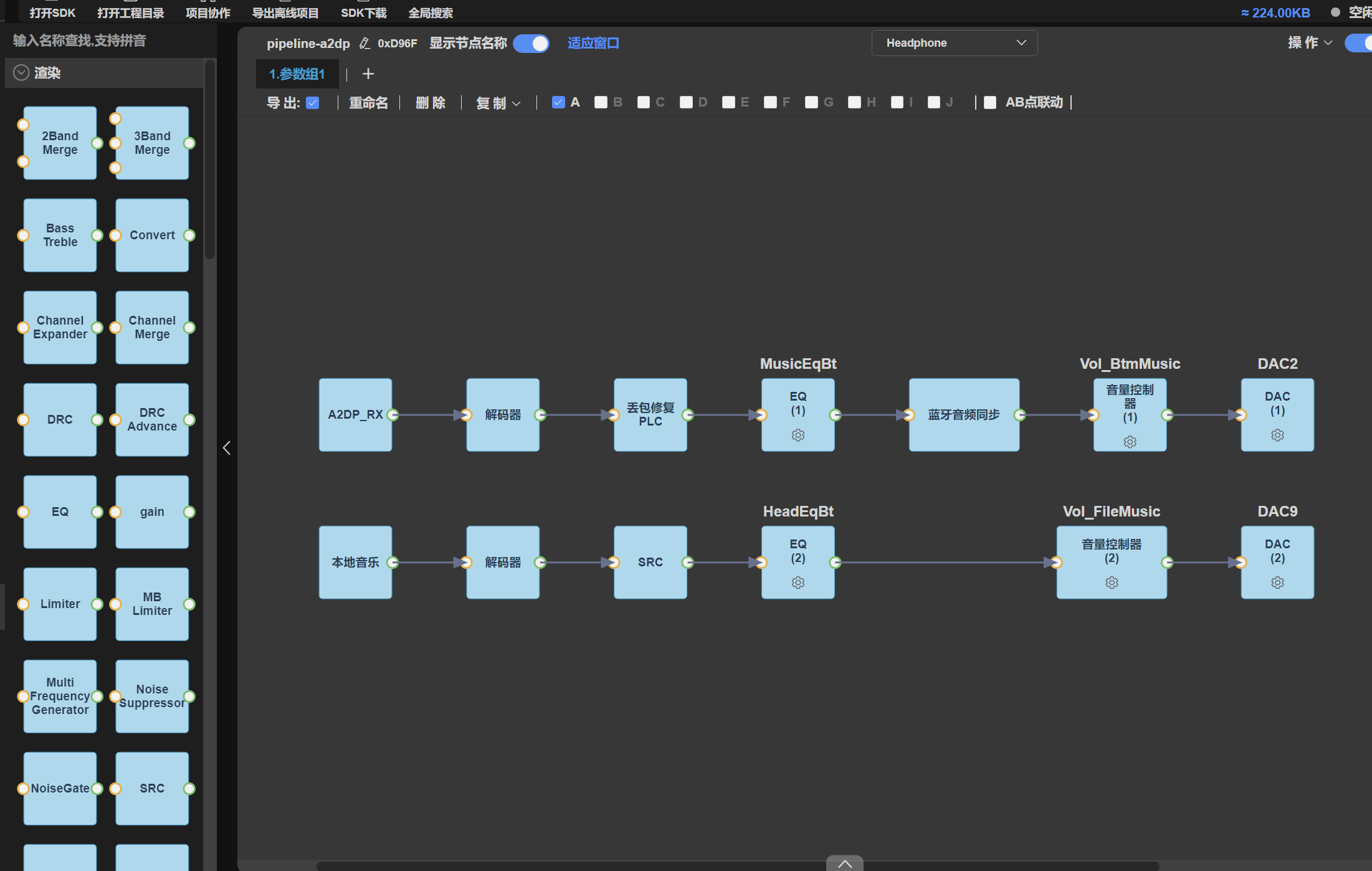
Task: Click 导出离线项目 in top menu
Action: pos(285,13)
